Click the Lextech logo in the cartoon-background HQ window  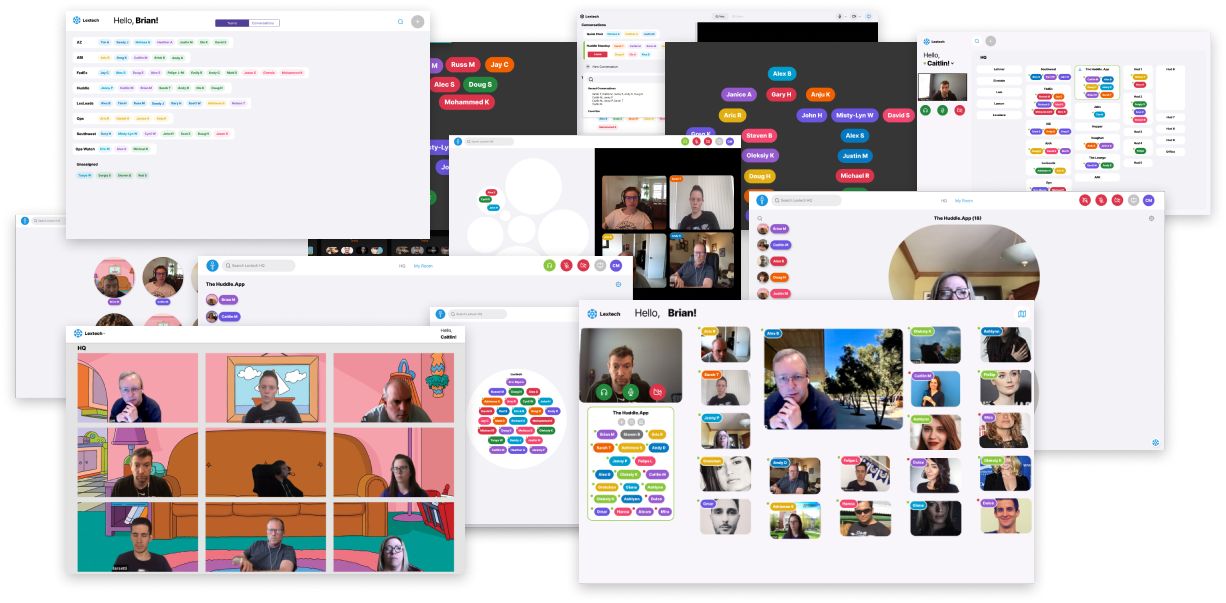click(87, 333)
